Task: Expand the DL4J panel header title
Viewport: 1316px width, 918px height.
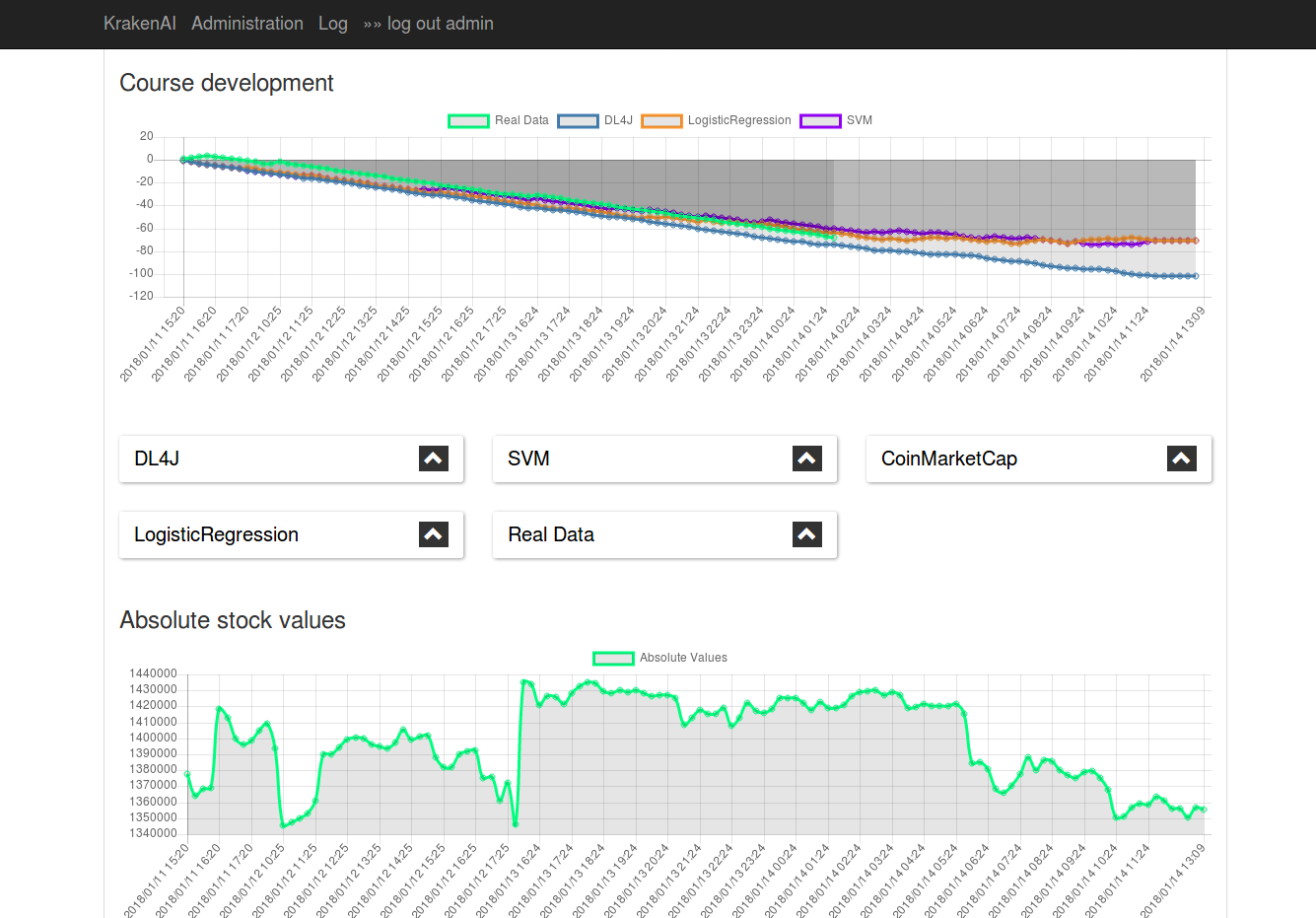Action: pos(158,459)
